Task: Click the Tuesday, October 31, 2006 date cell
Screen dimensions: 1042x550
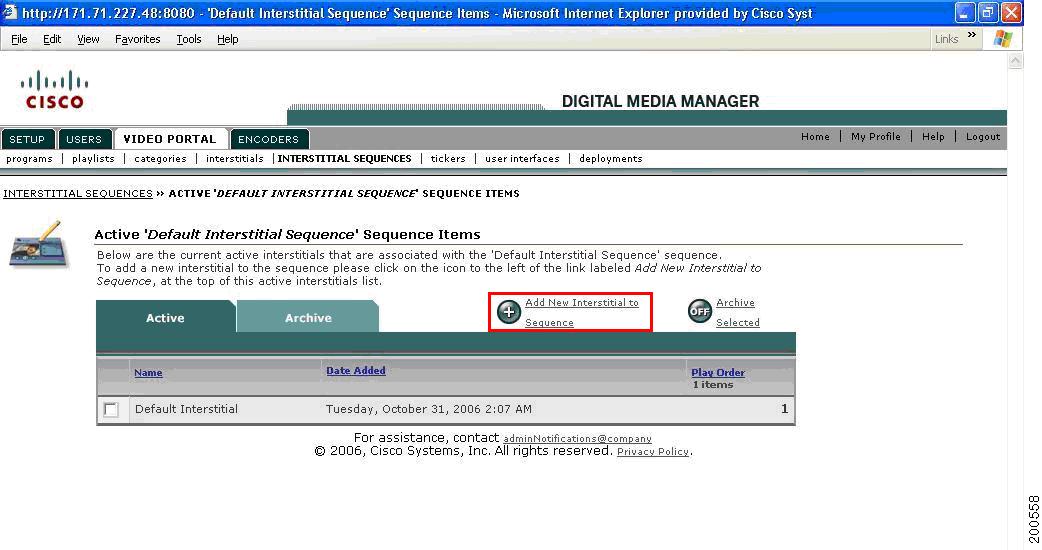Action: [x=429, y=409]
